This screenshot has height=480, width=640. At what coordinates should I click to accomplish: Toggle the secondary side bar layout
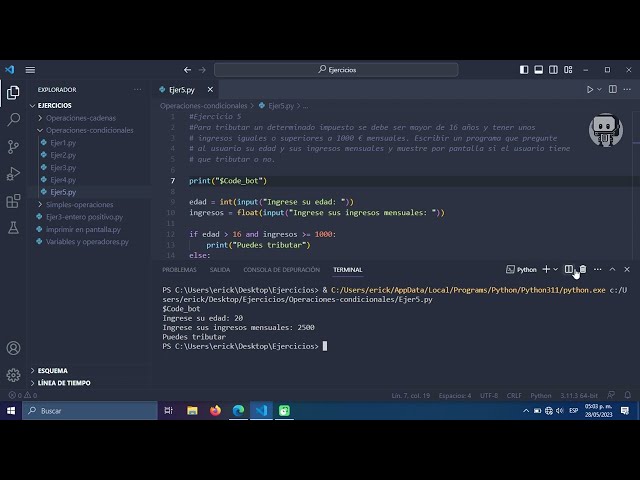click(x=553, y=70)
